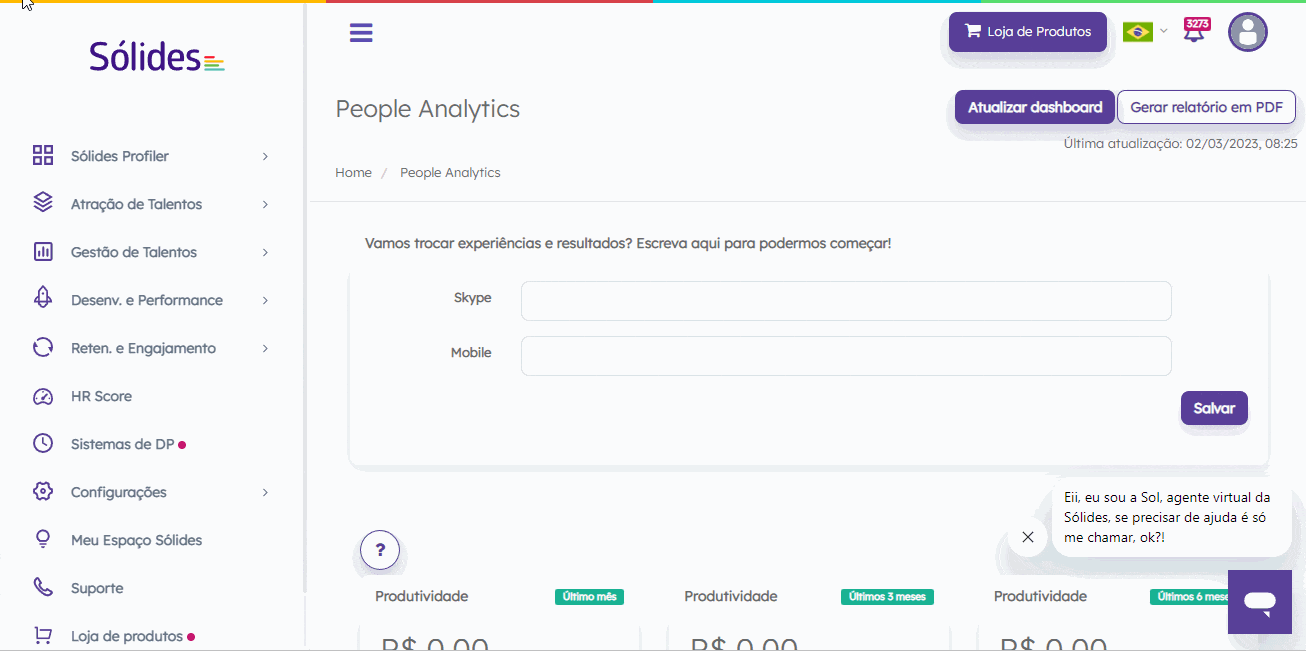This screenshot has width=1306, height=651.
Task: Click the Loja de produtos cart icon in sidebar
Action: pos(43,635)
